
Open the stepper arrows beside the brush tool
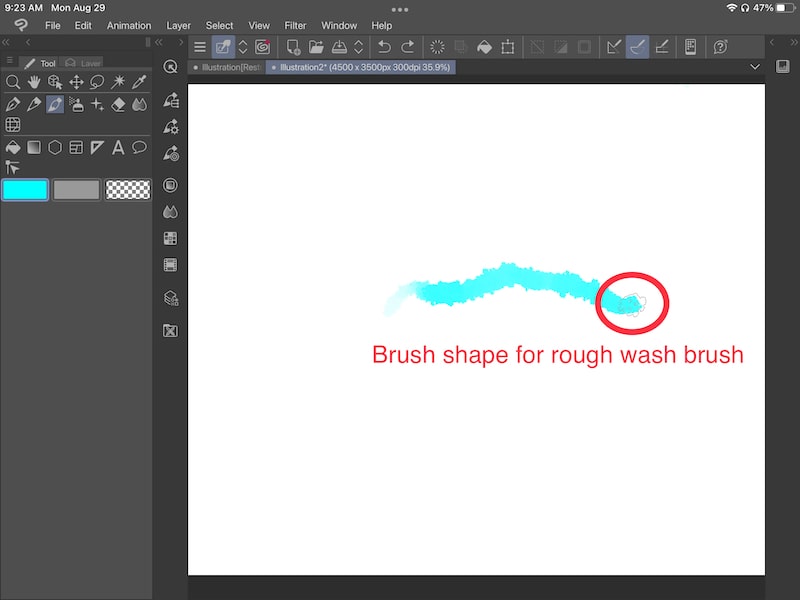click(x=242, y=47)
